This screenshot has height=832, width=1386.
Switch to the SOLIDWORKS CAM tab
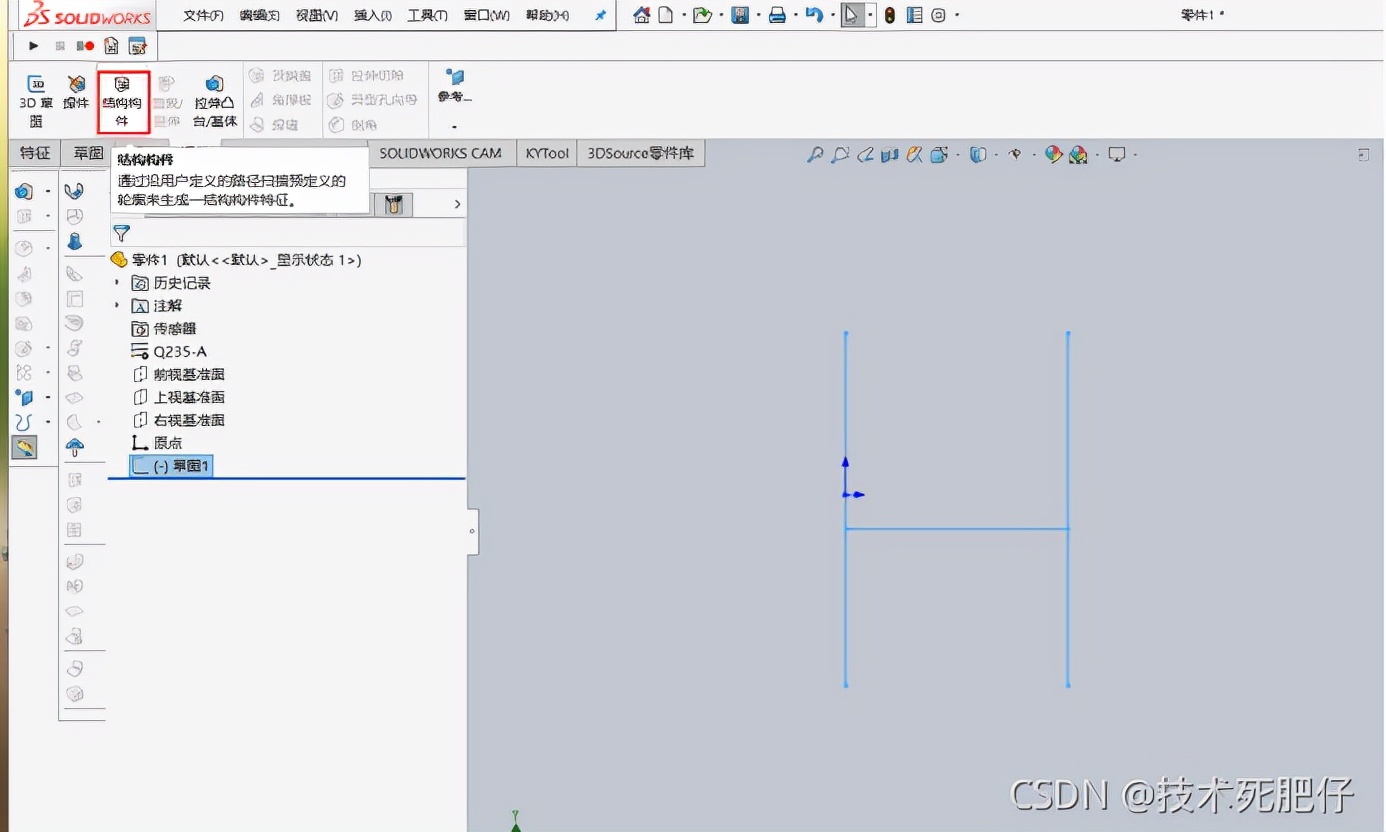(440, 154)
